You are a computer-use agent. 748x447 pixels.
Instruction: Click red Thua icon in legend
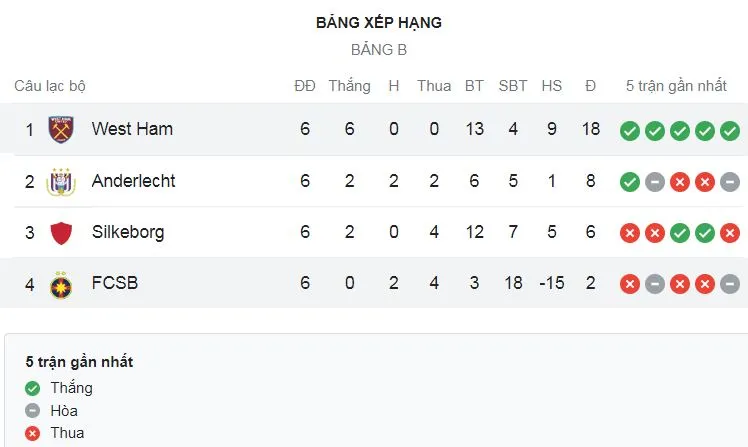(x=35, y=433)
